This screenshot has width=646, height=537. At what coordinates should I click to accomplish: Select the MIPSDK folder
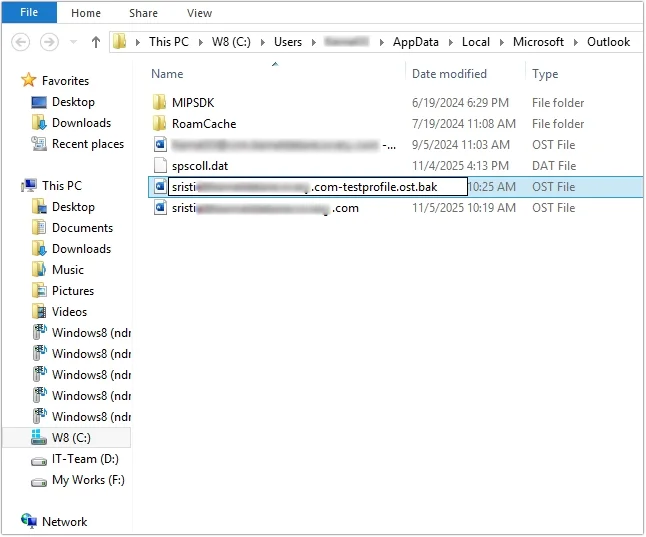tap(193, 103)
